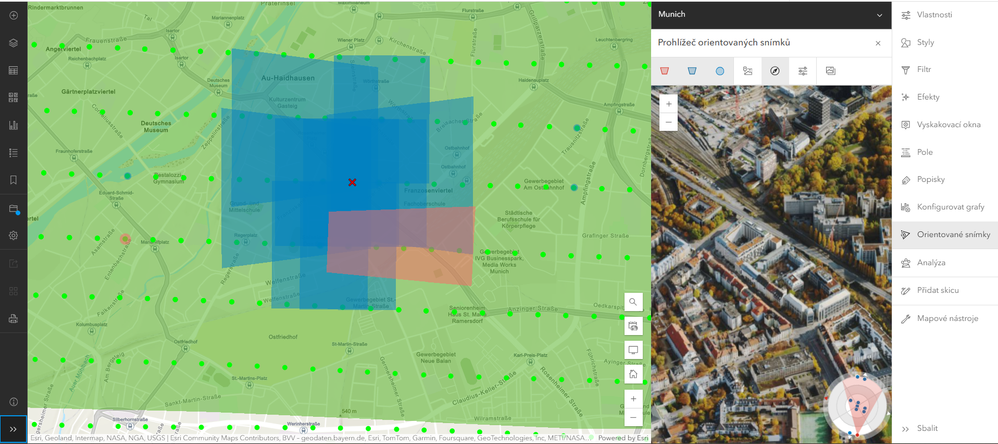
Task: Expand the left sidebar with double chevron
Action: click(13, 429)
